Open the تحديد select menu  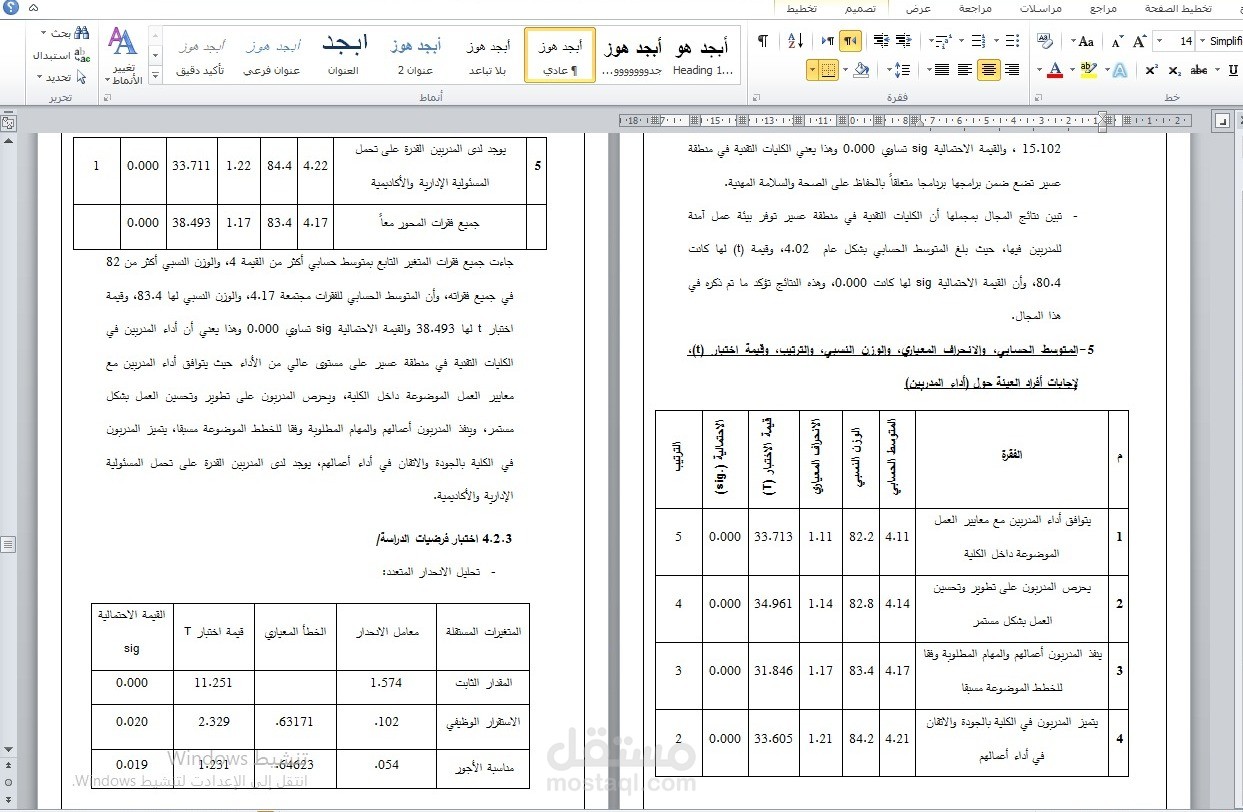tap(64, 77)
